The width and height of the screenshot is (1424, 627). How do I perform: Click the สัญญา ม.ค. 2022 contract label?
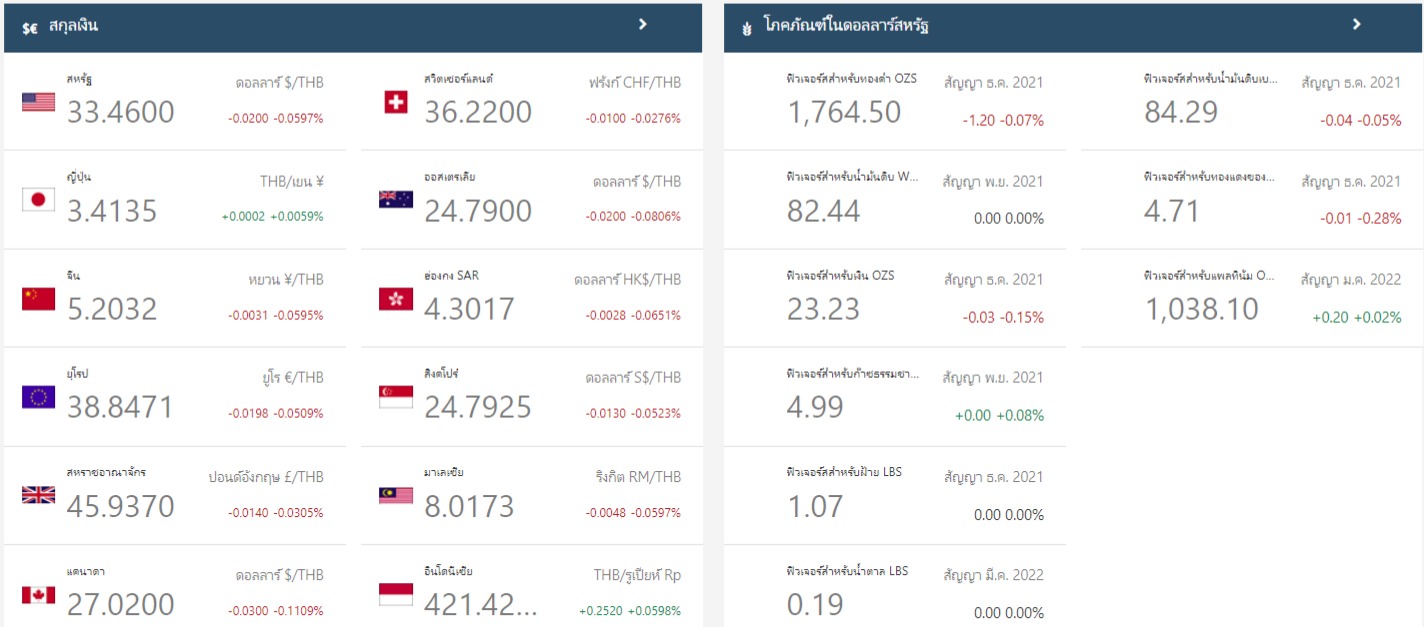(x=1351, y=280)
